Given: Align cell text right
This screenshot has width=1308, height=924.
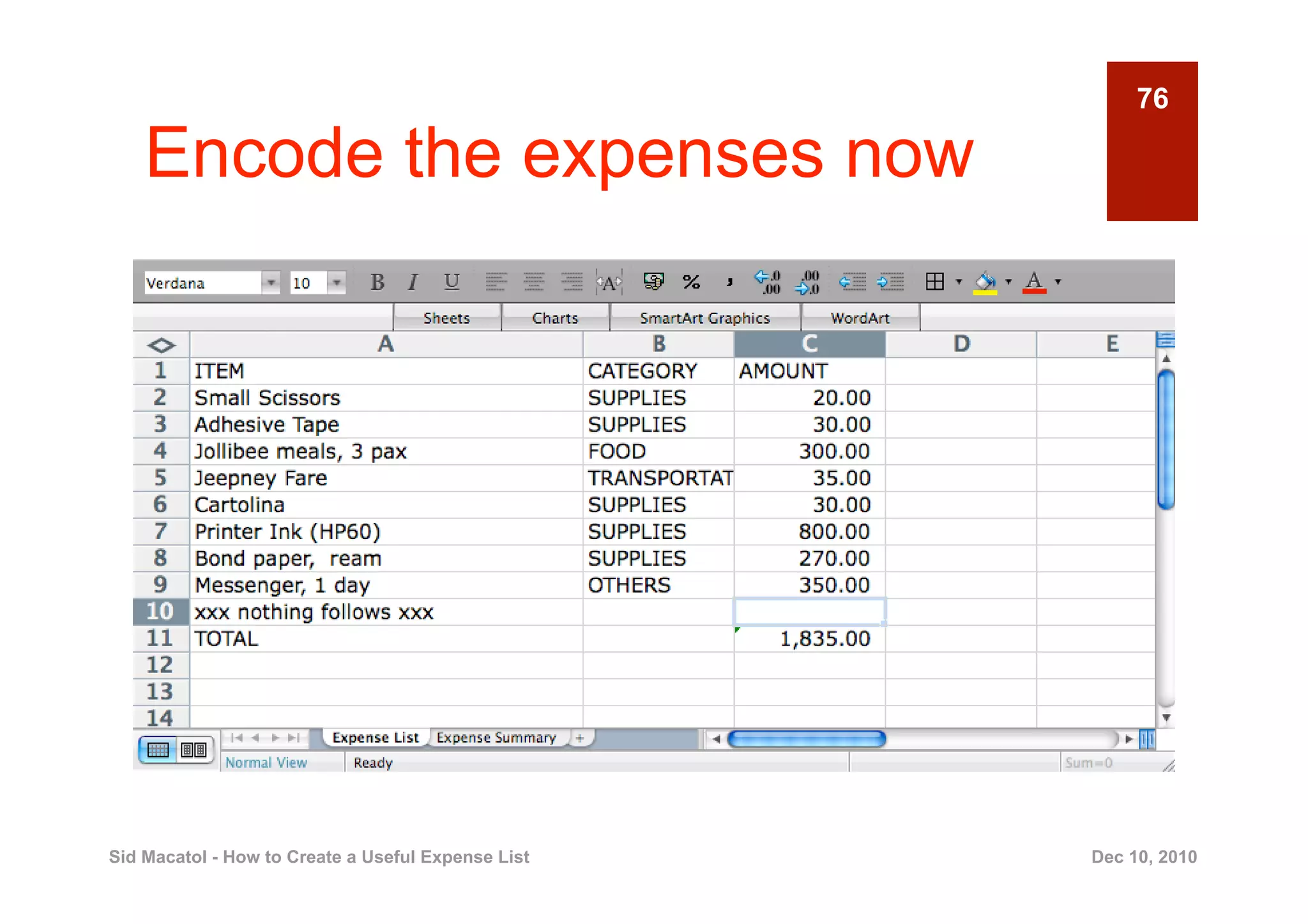Looking at the screenshot, I should point(572,282).
